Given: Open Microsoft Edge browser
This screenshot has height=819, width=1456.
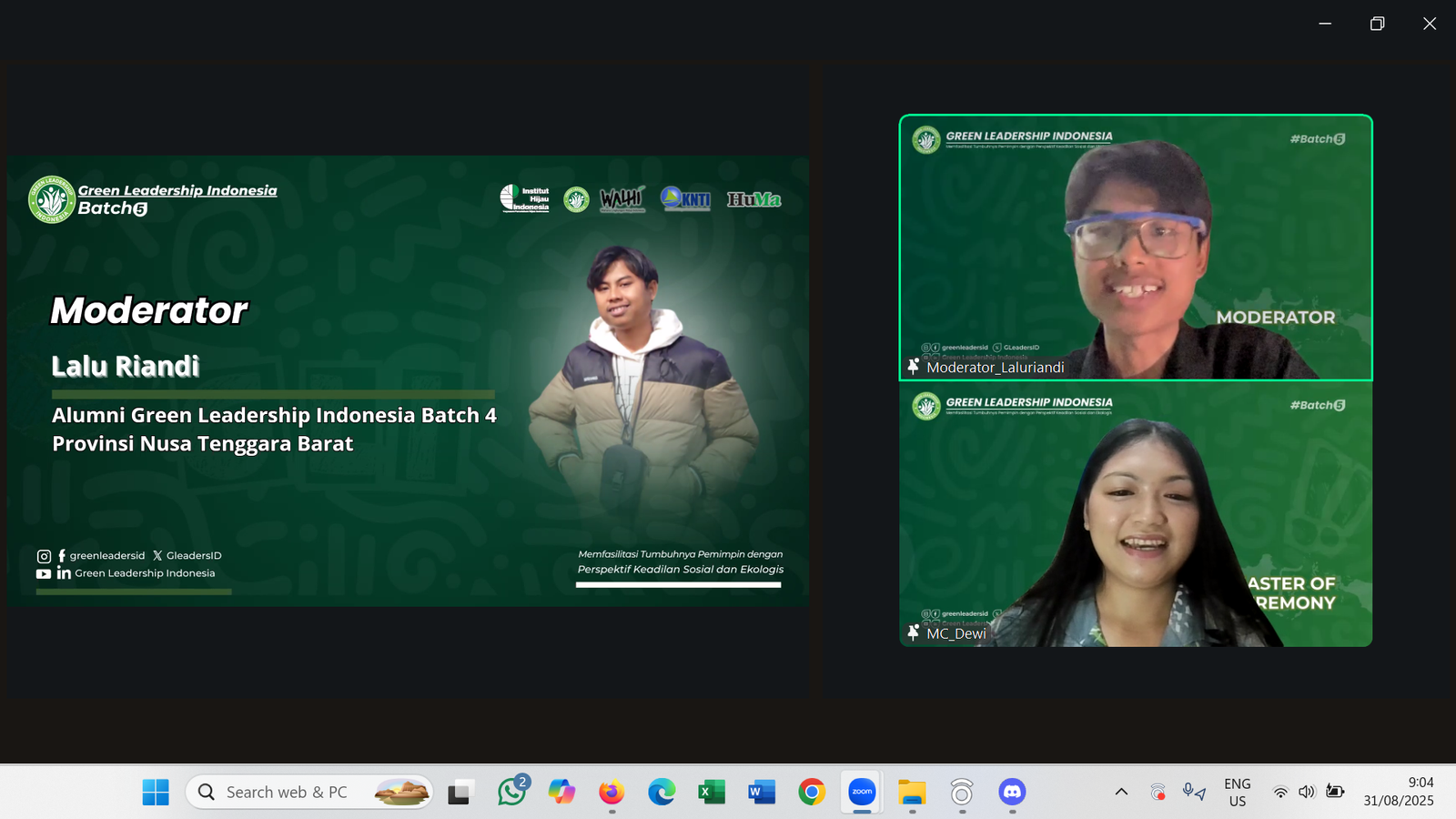Looking at the screenshot, I should click(662, 793).
